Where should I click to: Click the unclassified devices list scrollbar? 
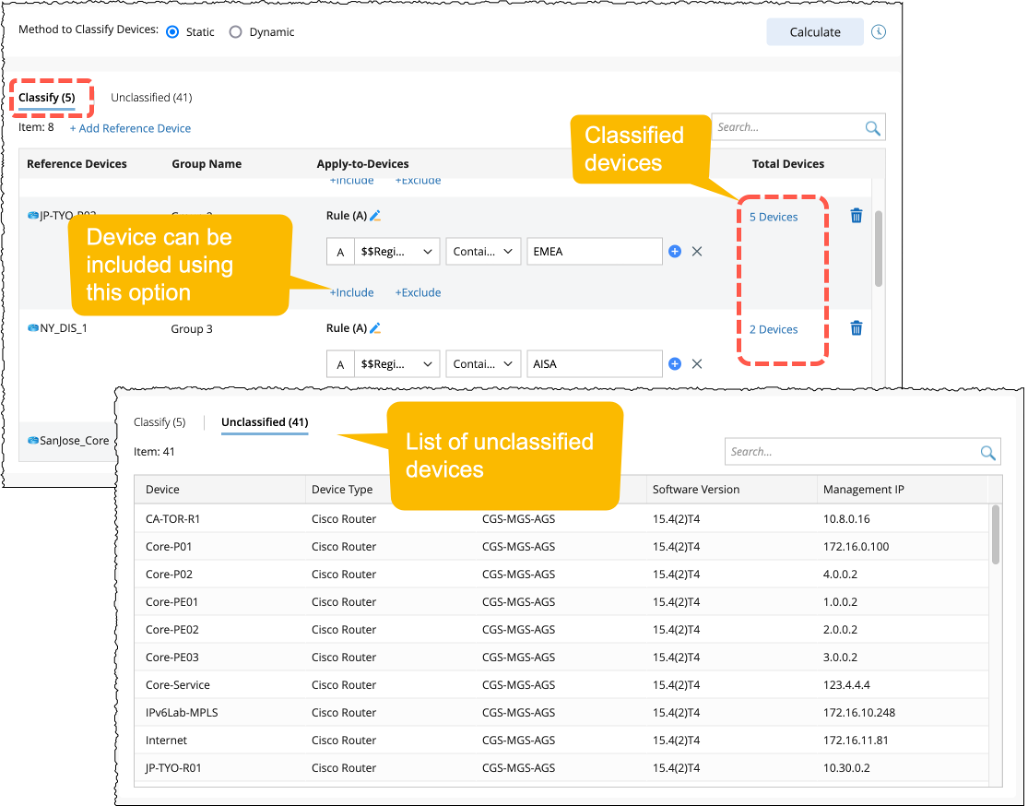click(995, 535)
